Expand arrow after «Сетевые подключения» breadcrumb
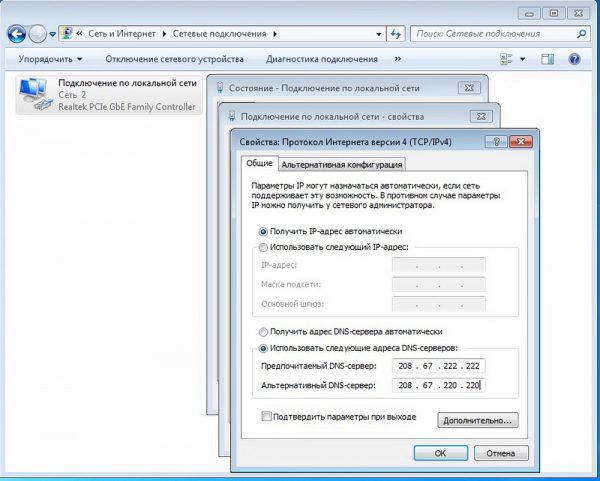Image resolution: width=600 pixels, height=481 pixels. [275, 34]
